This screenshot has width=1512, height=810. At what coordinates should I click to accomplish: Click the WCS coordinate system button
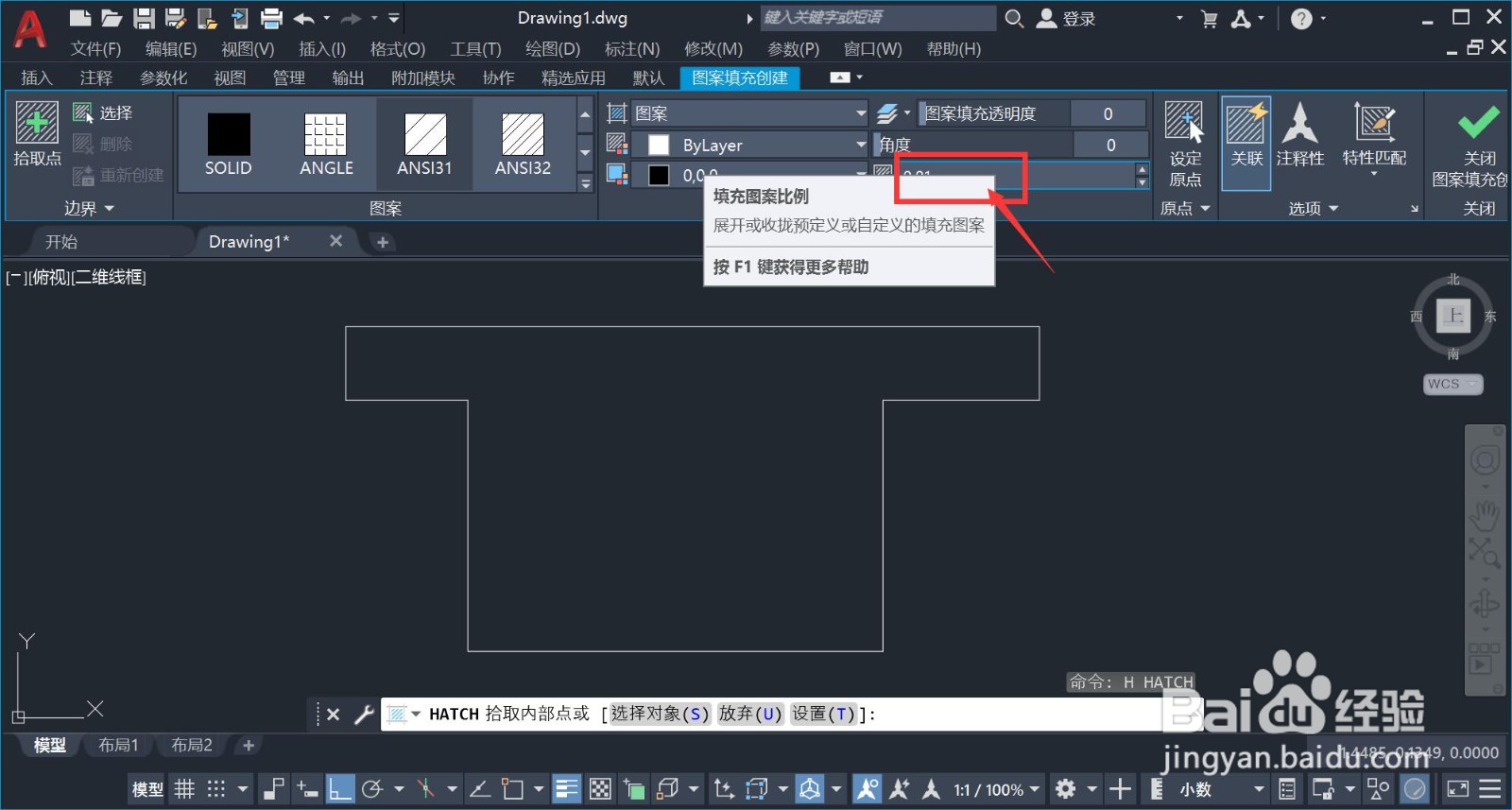point(1452,384)
